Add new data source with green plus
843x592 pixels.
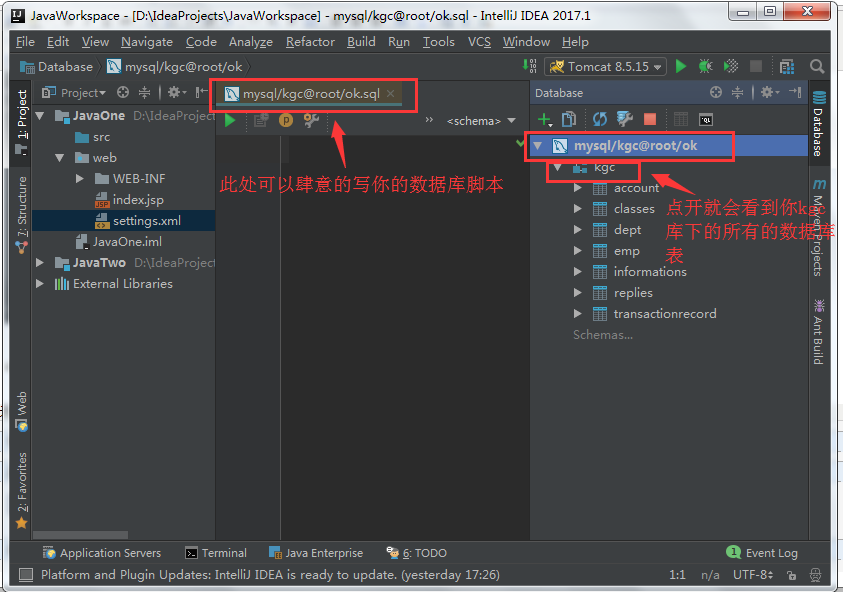(545, 119)
